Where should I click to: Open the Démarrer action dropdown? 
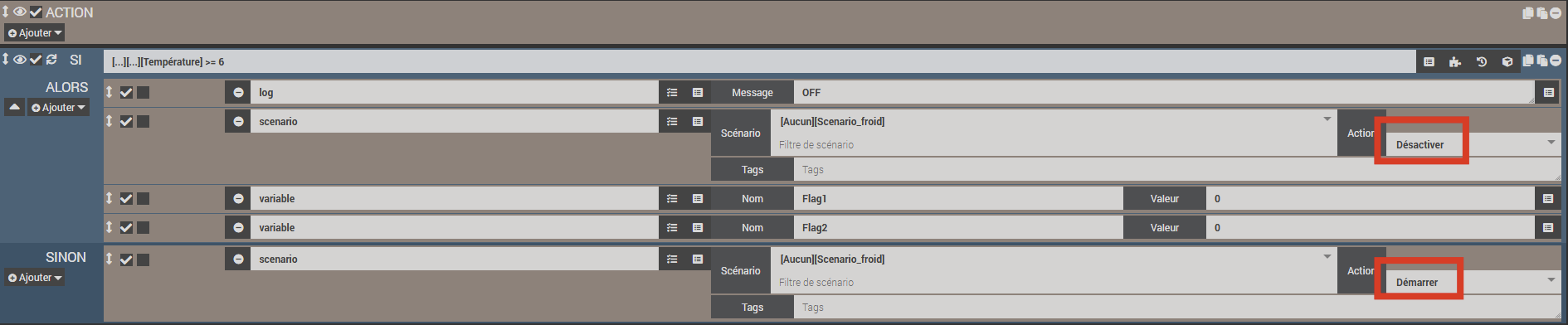pos(1473,282)
